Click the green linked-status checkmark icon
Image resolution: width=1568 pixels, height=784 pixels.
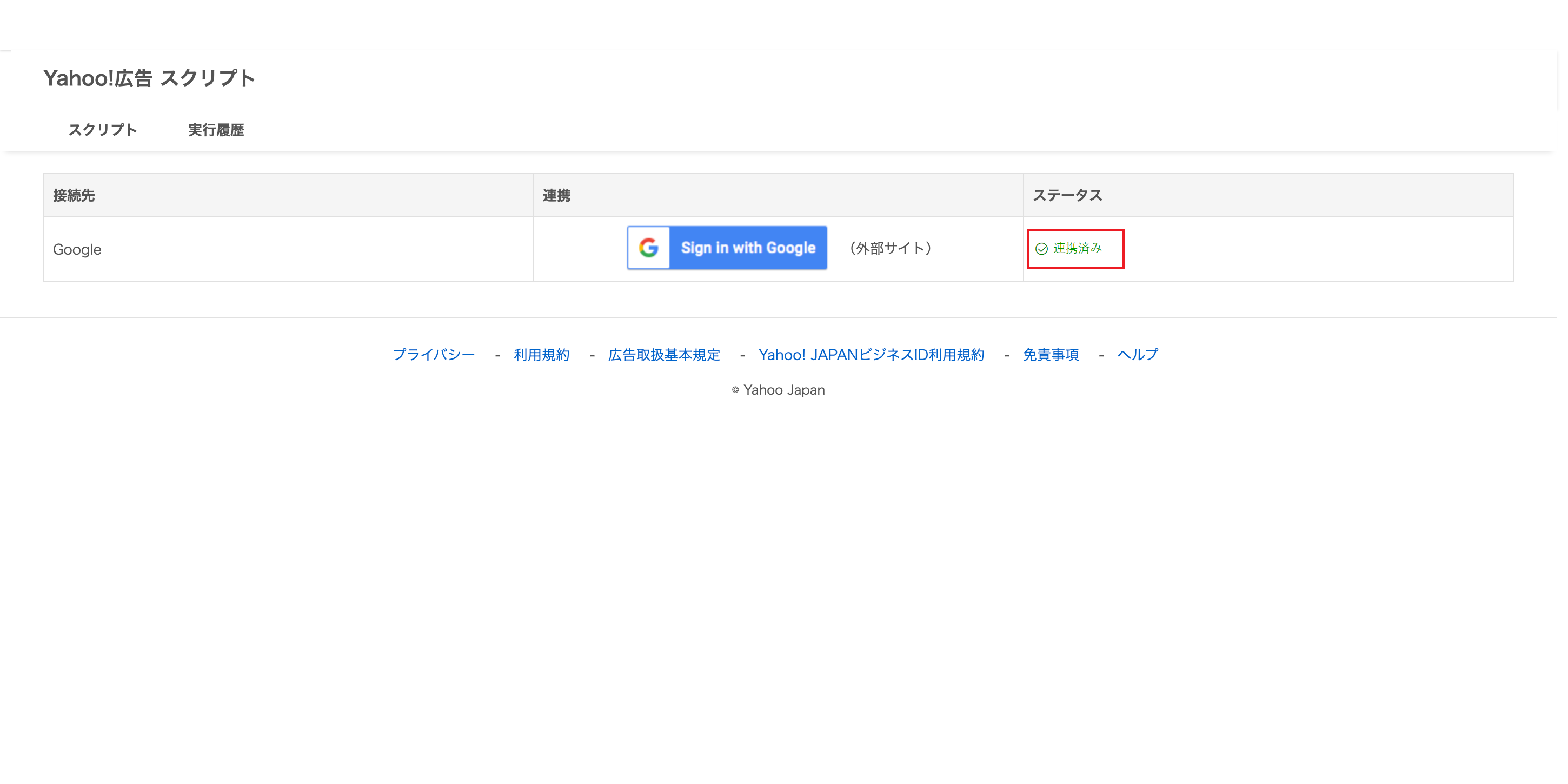pos(1041,248)
